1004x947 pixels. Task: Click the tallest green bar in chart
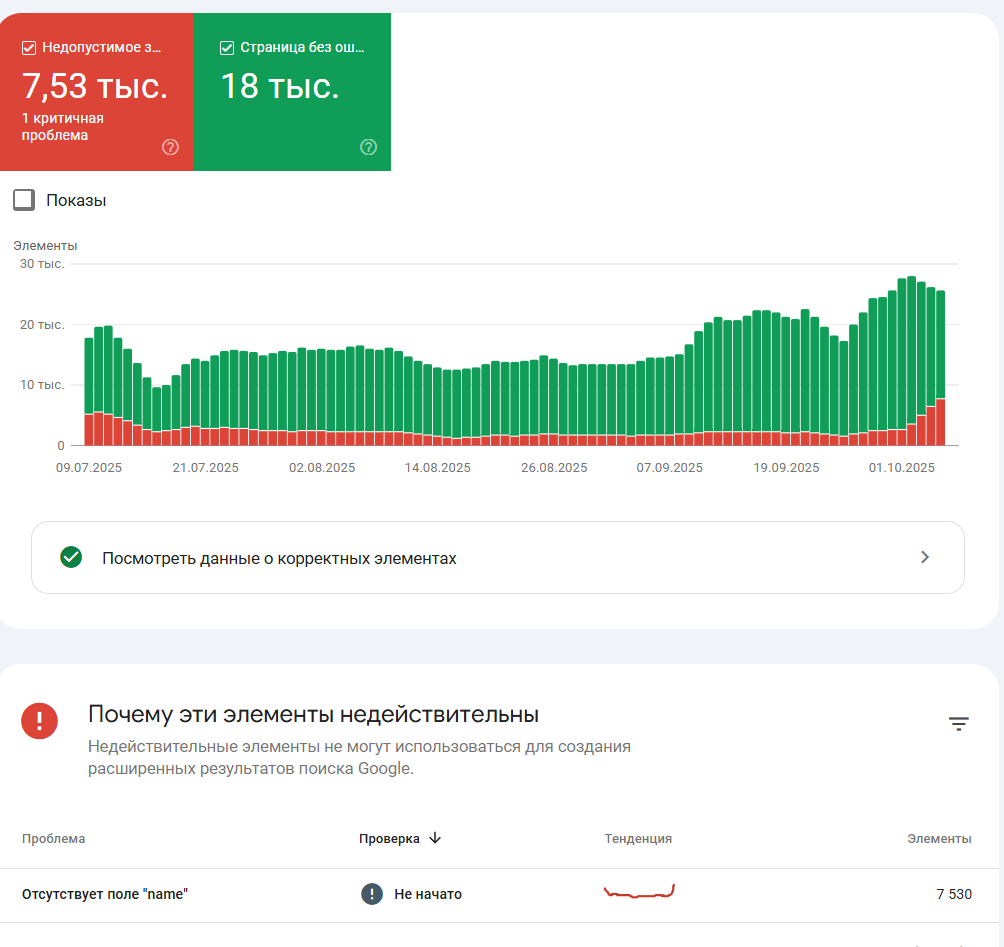click(x=912, y=349)
